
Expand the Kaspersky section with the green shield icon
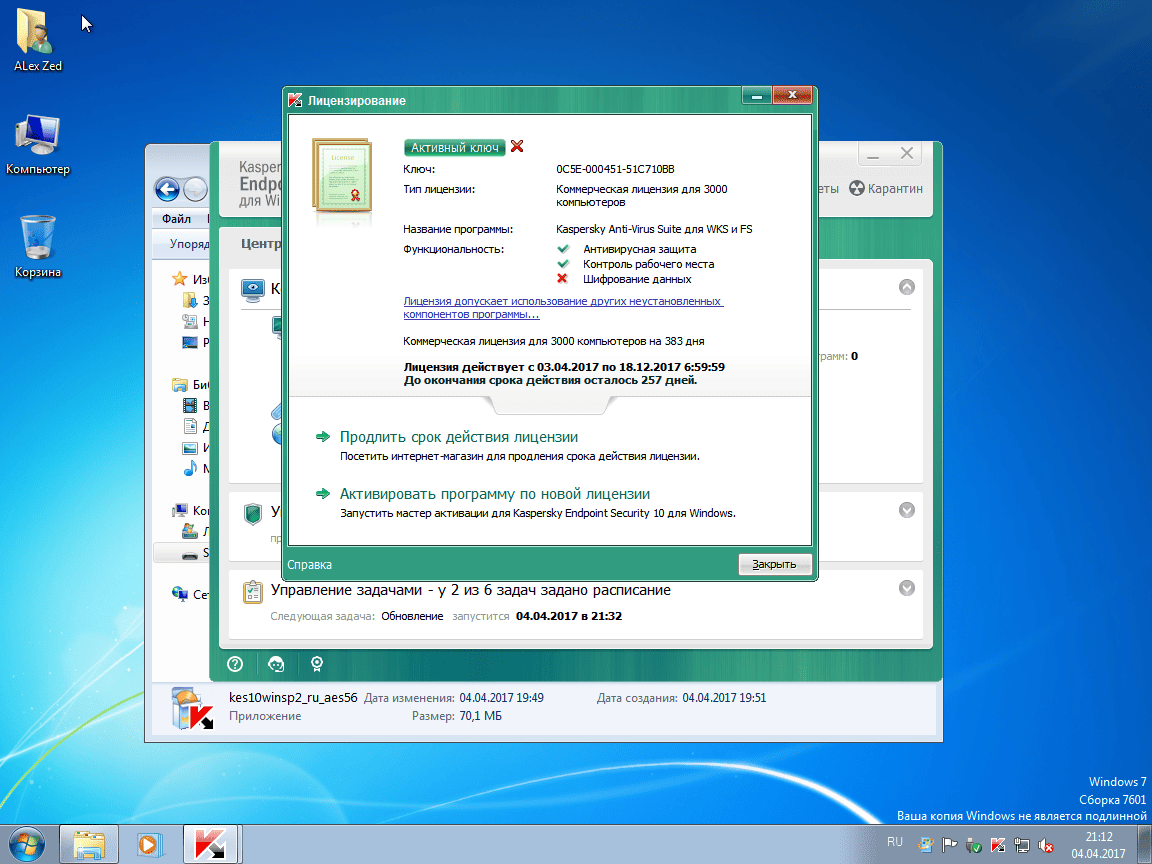(x=907, y=510)
